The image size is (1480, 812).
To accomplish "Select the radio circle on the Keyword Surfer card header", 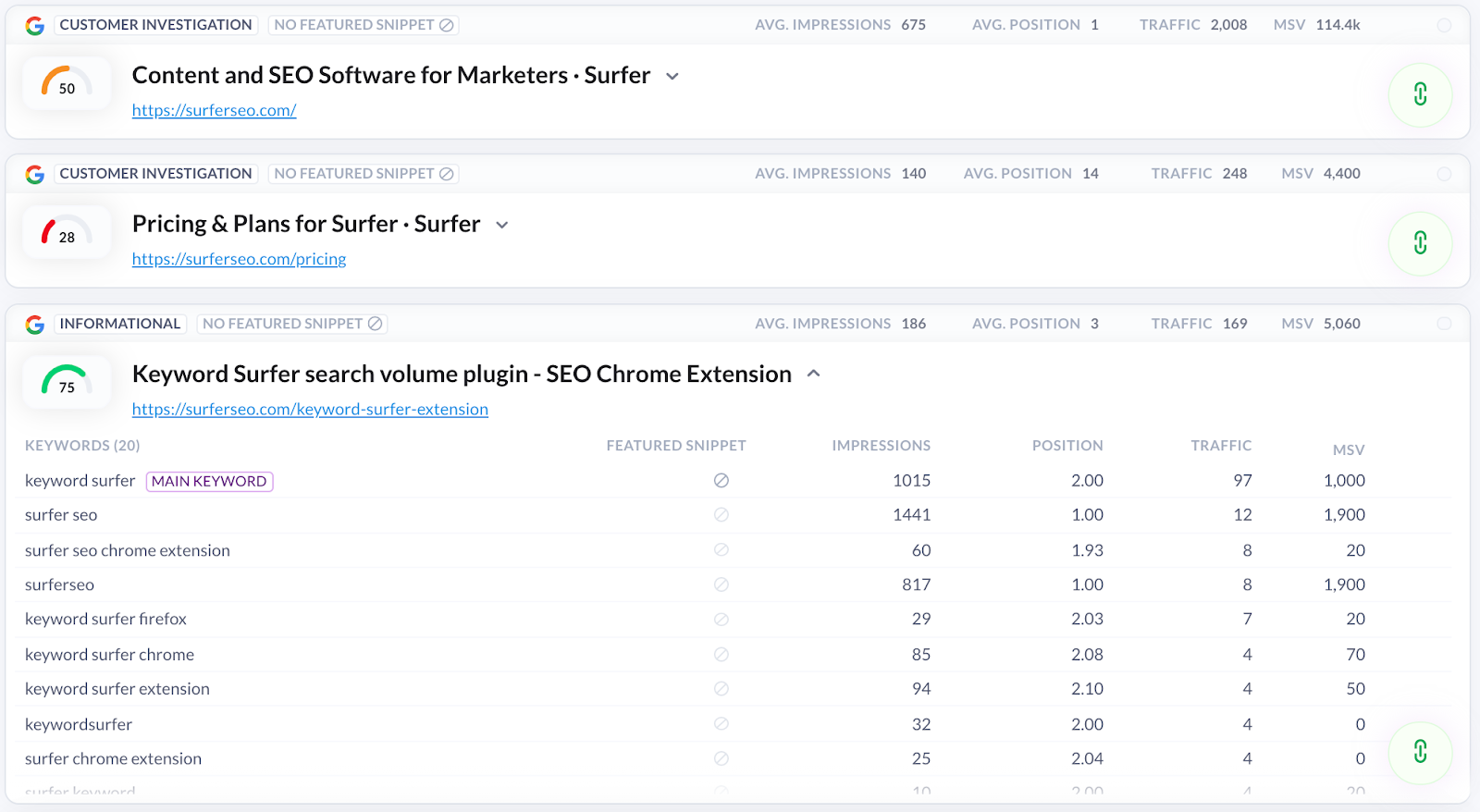I will click(1444, 324).
